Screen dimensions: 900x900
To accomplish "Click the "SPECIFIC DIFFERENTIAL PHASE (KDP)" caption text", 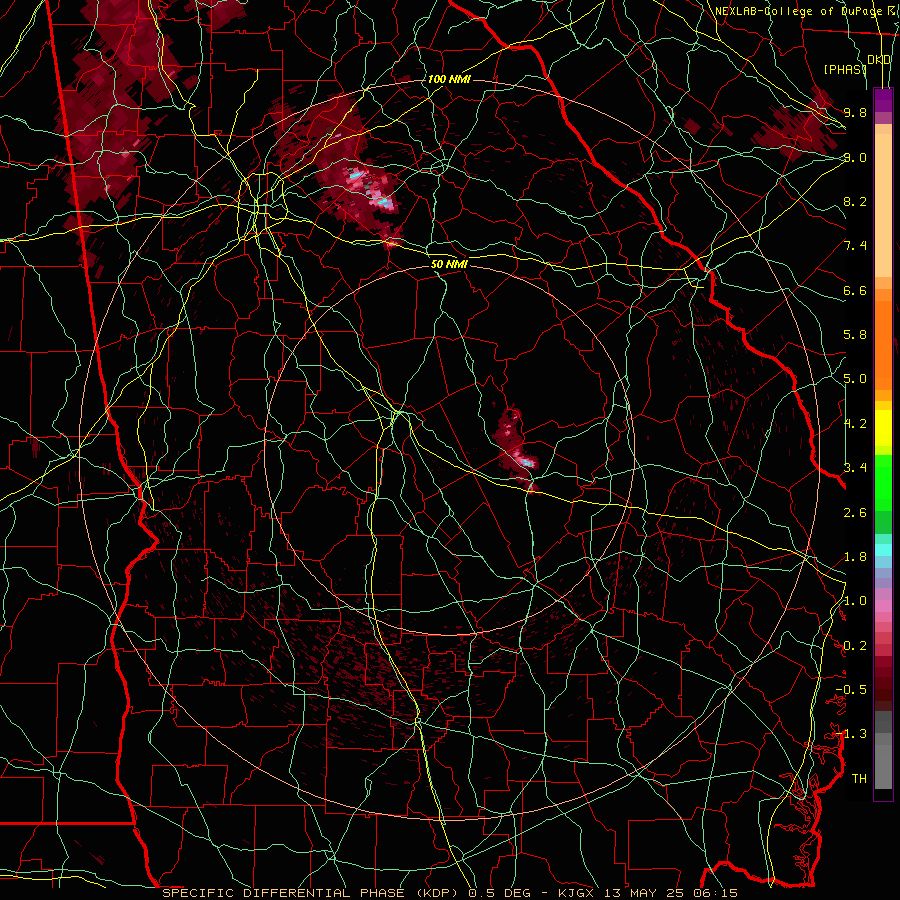I will tap(313, 893).
